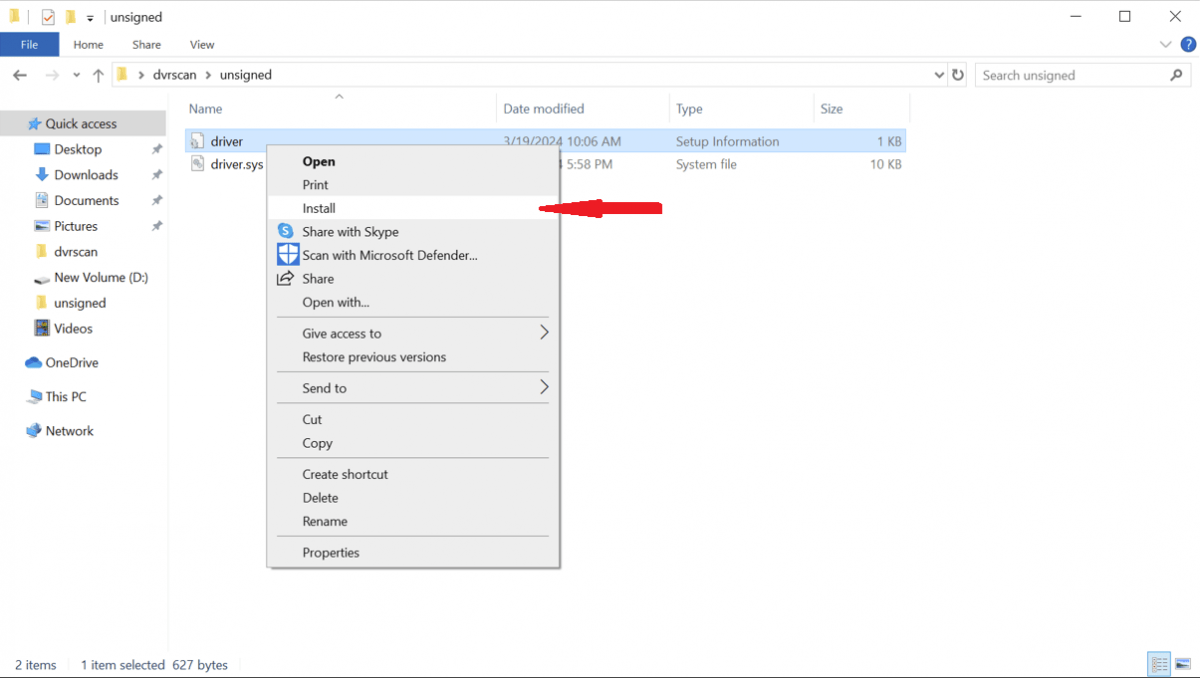Click dvrscan in the address path
This screenshot has height=678, width=1200.
click(175, 75)
